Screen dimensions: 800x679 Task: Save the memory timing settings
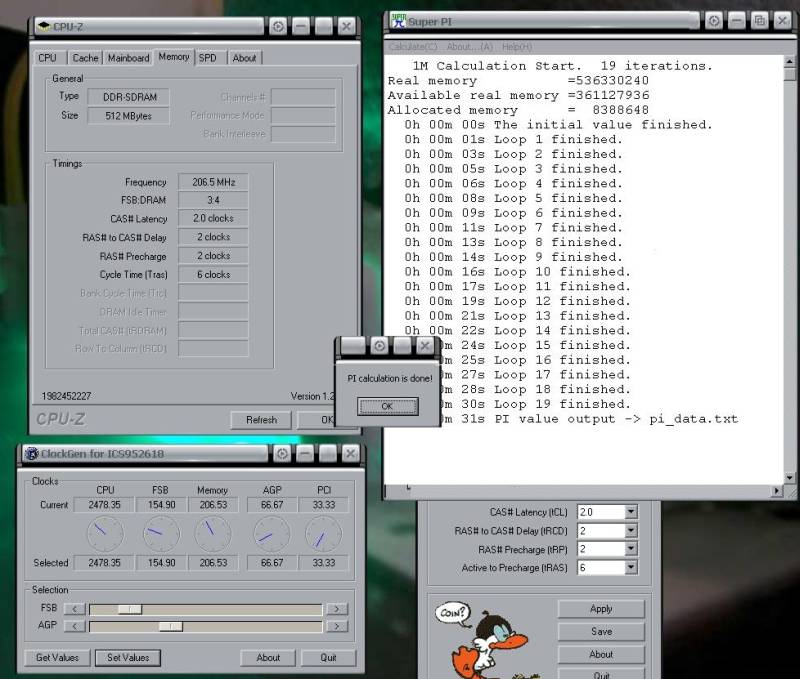(601, 631)
